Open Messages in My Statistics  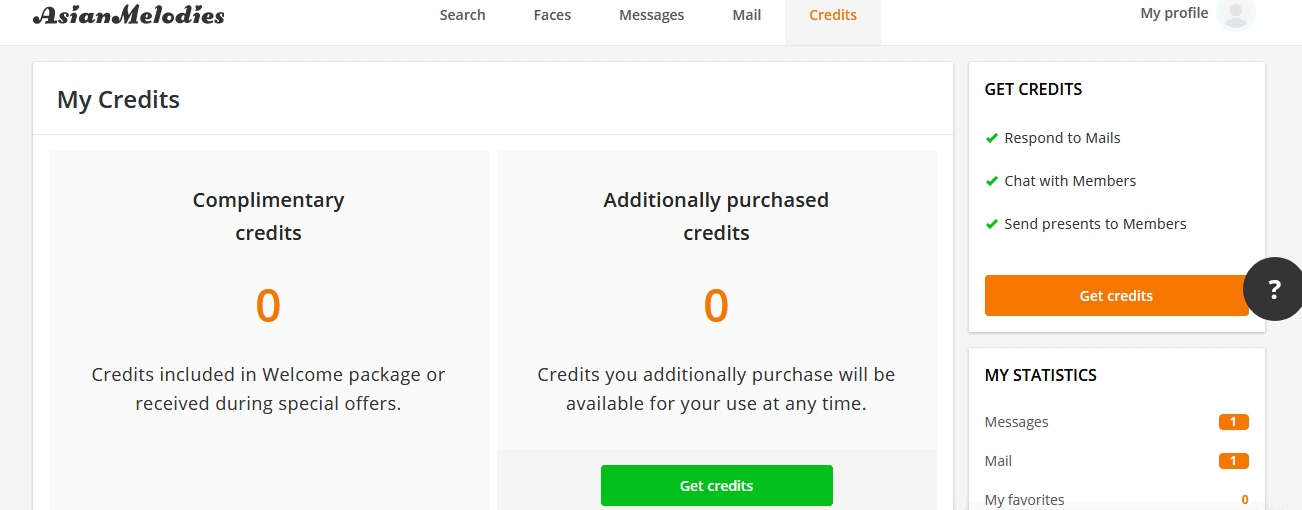click(1017, 422)
